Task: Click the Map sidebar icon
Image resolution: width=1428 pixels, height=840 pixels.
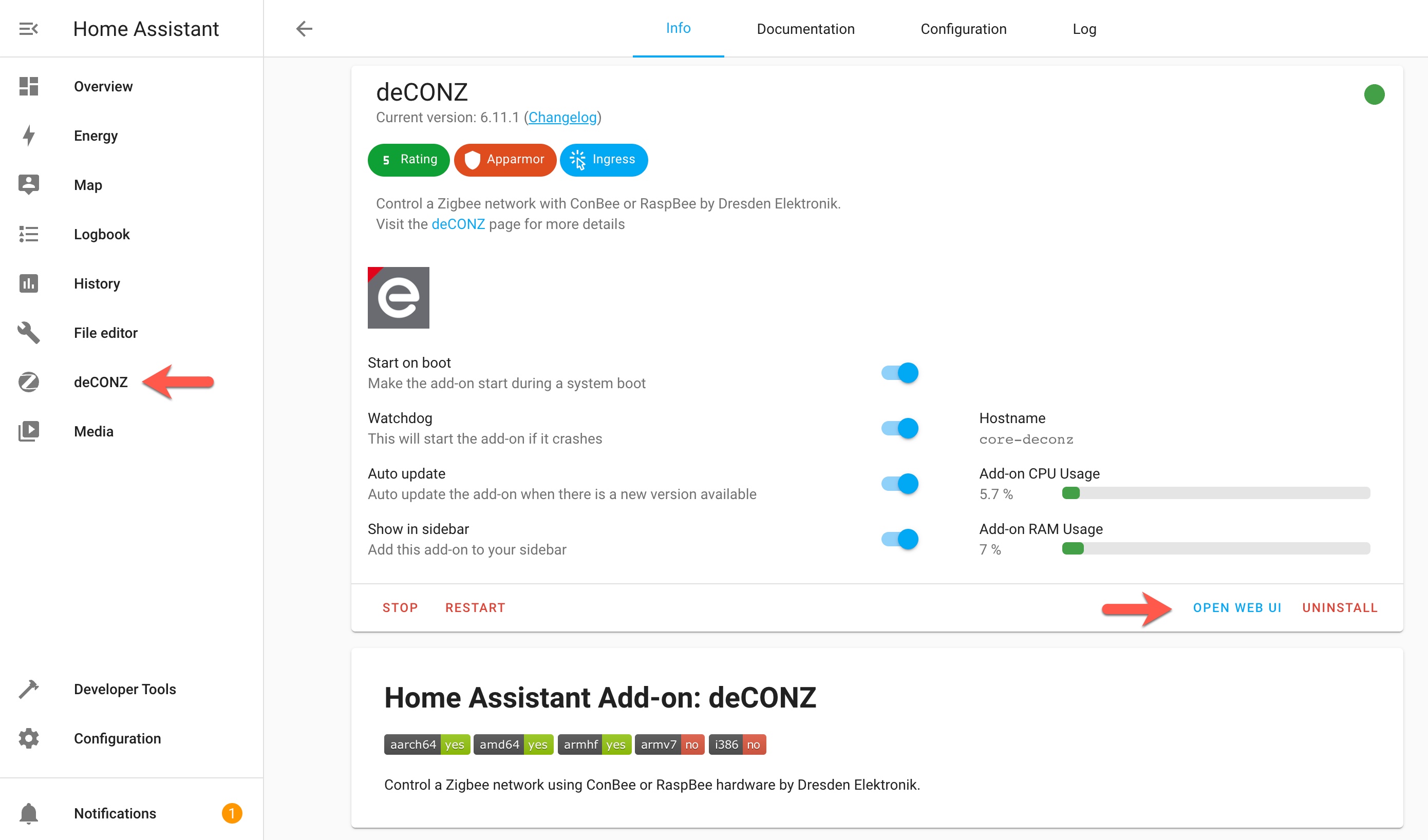Action: [28, 185]
